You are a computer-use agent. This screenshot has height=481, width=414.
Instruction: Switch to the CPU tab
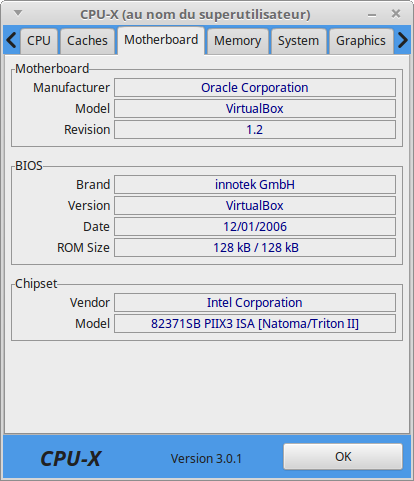coord(39,41)
